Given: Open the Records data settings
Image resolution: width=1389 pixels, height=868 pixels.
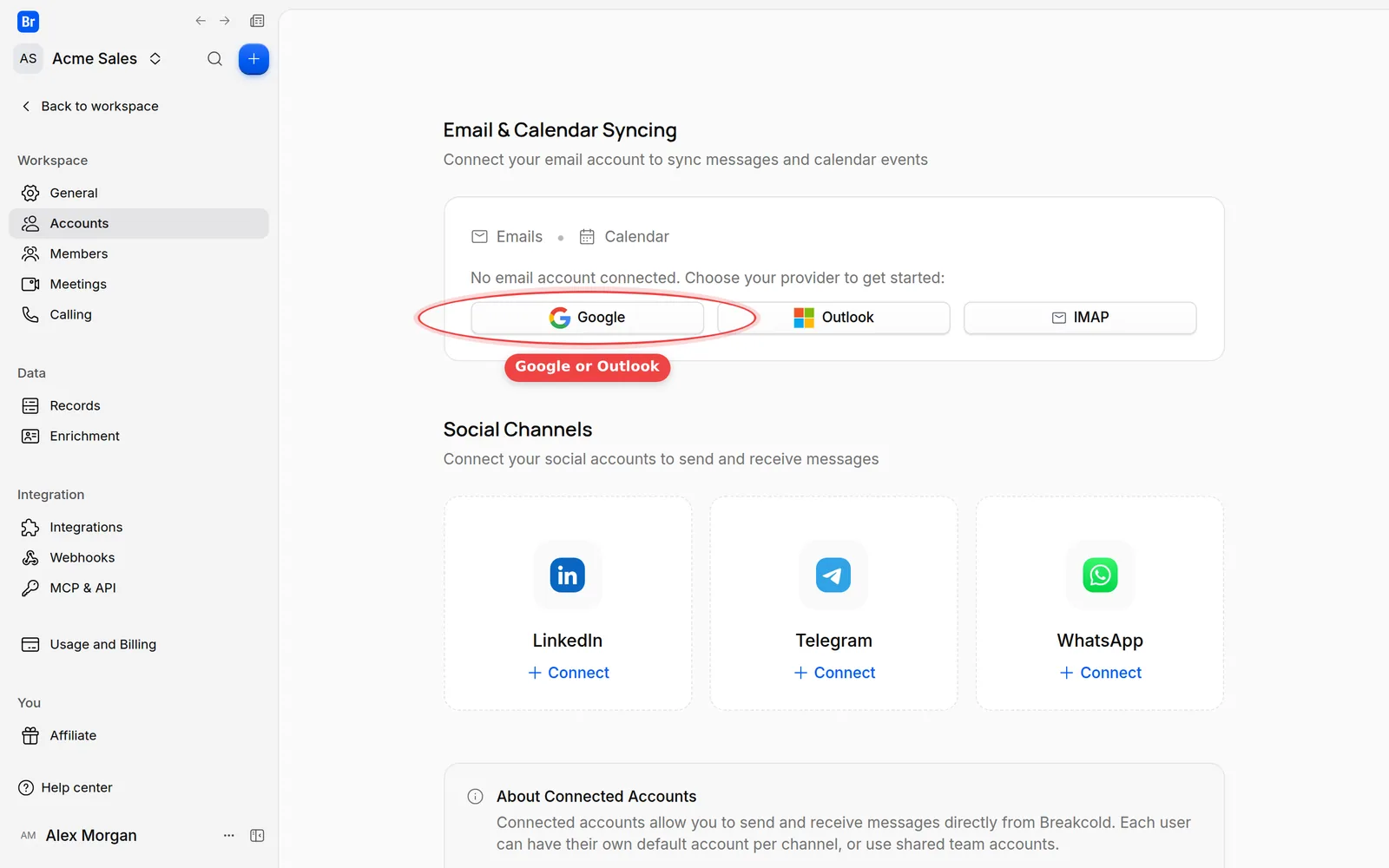Looking at the screenshot, I should (139, 405).
